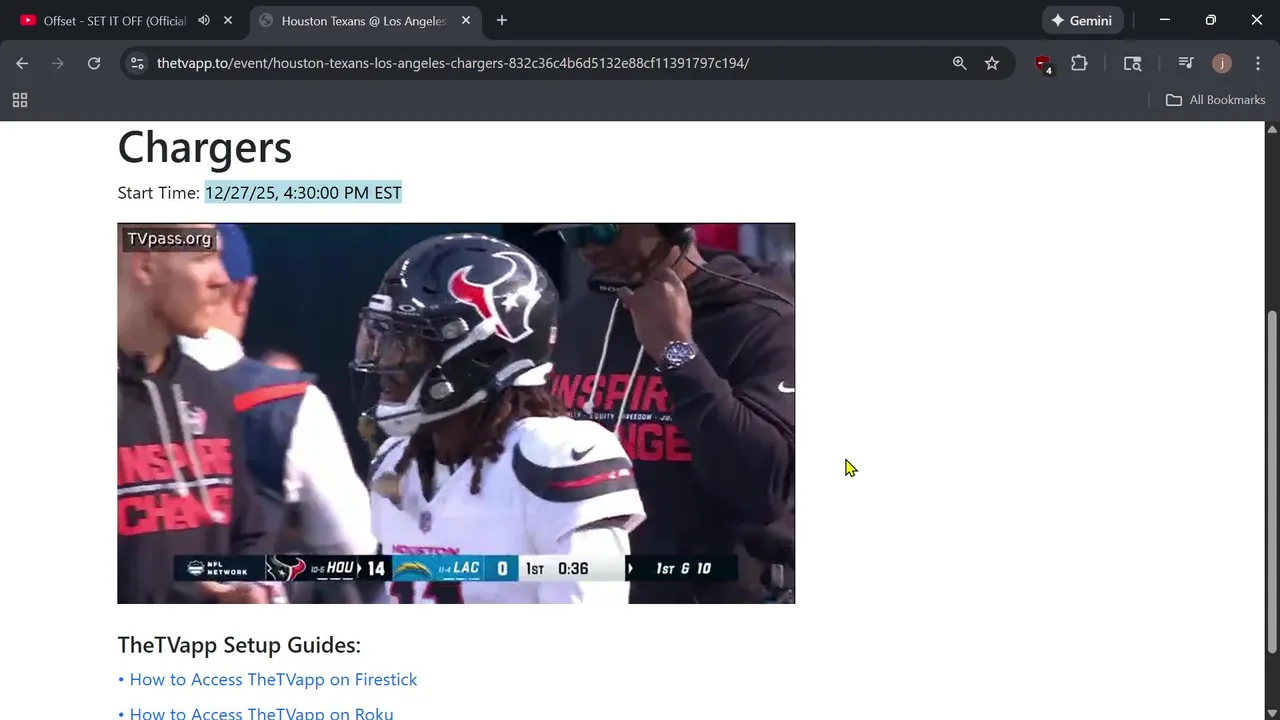Open Chrome's three-dot menu
The height and width of the screenshot is (720, 1280).
point(1258,63)
